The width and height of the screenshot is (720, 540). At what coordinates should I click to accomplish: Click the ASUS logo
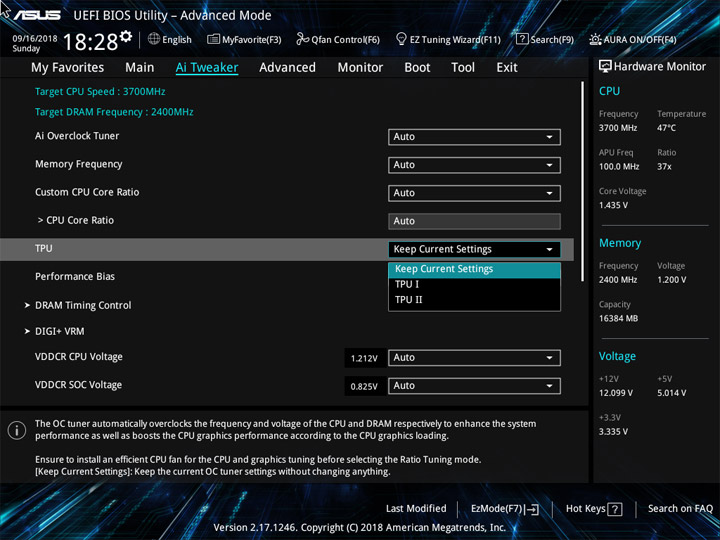37,15
